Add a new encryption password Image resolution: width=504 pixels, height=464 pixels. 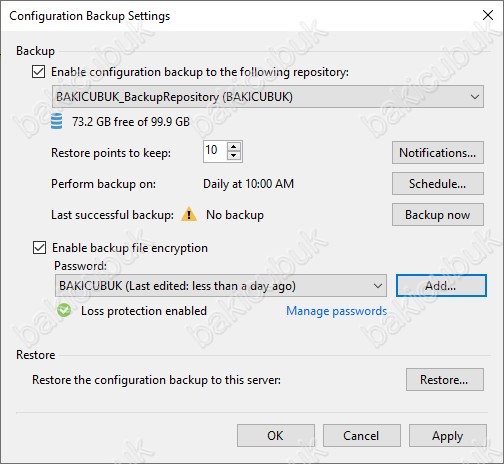(x=441, y=286)
